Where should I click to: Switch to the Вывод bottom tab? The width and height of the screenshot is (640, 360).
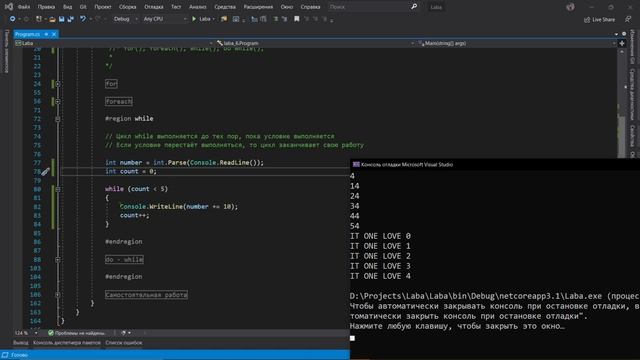point(20,342)
